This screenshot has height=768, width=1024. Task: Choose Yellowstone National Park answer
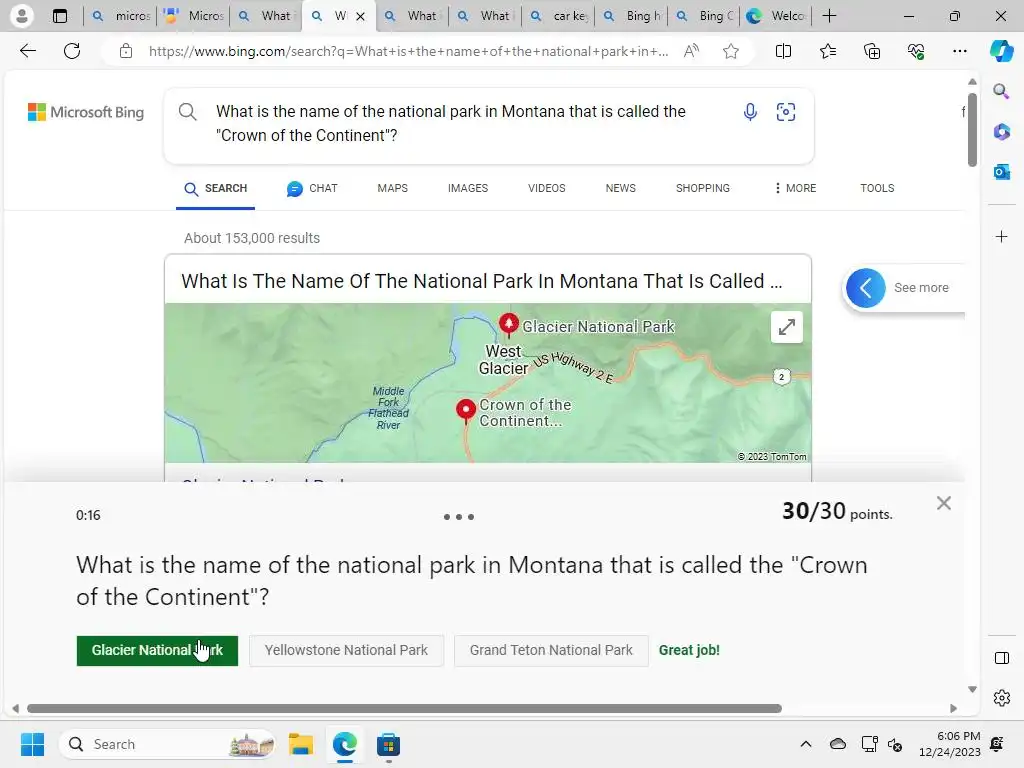click(x=346, y=650)
